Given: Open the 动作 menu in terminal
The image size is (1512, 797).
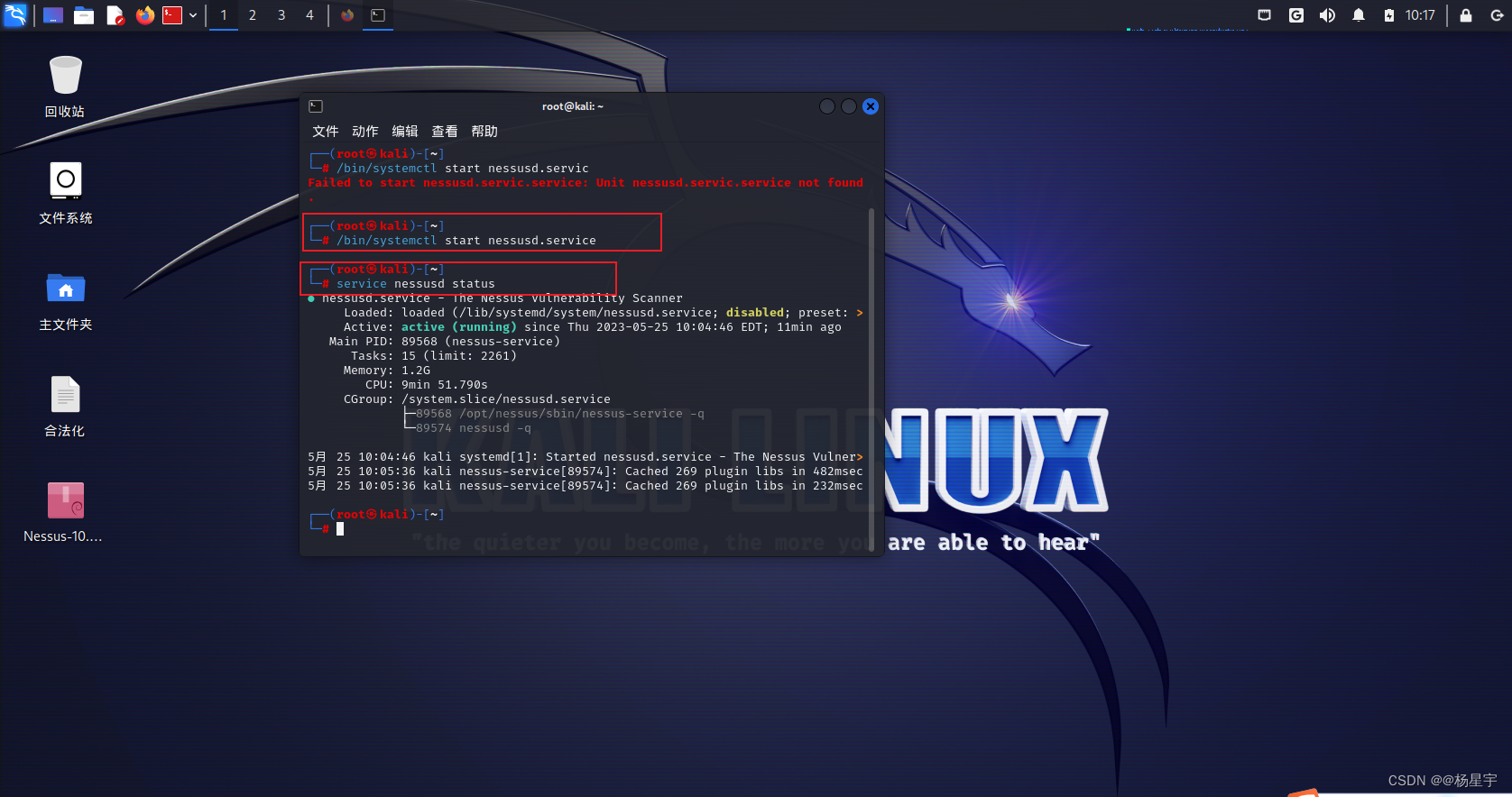Looking at the screenshot, I should pos(365,132).
